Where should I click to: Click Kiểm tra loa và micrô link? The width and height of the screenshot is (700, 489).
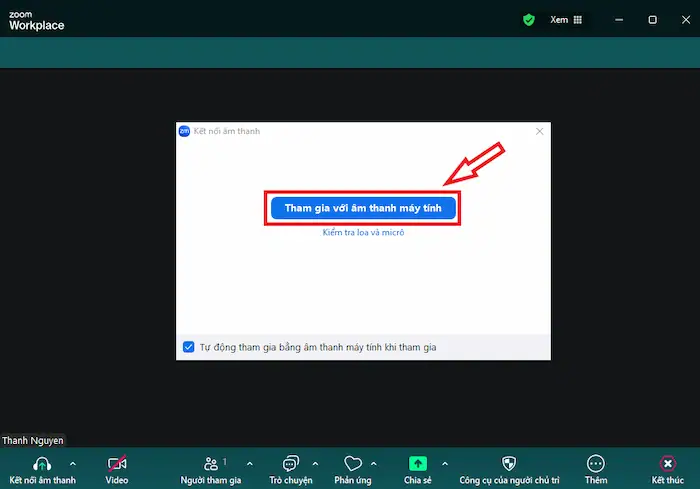(x=363, y=232)
